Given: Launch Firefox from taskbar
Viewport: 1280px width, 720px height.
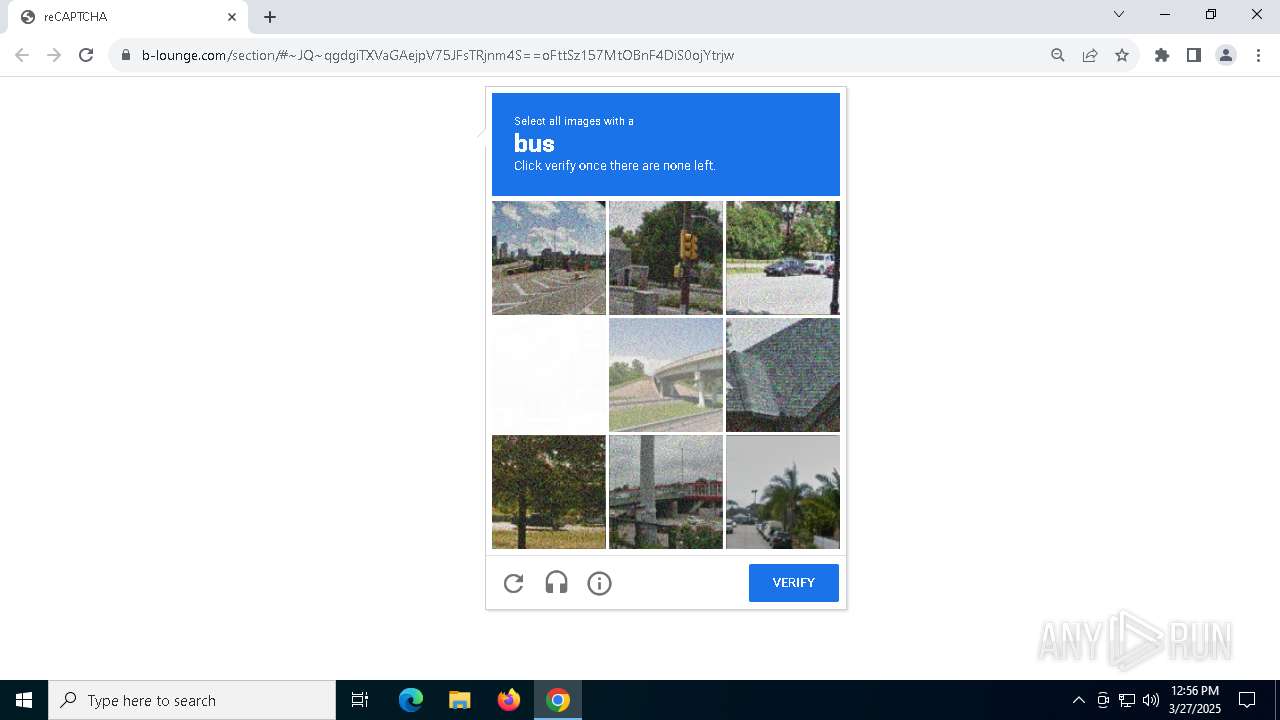Looking at the screenshot, I should [x=509, y=700].
